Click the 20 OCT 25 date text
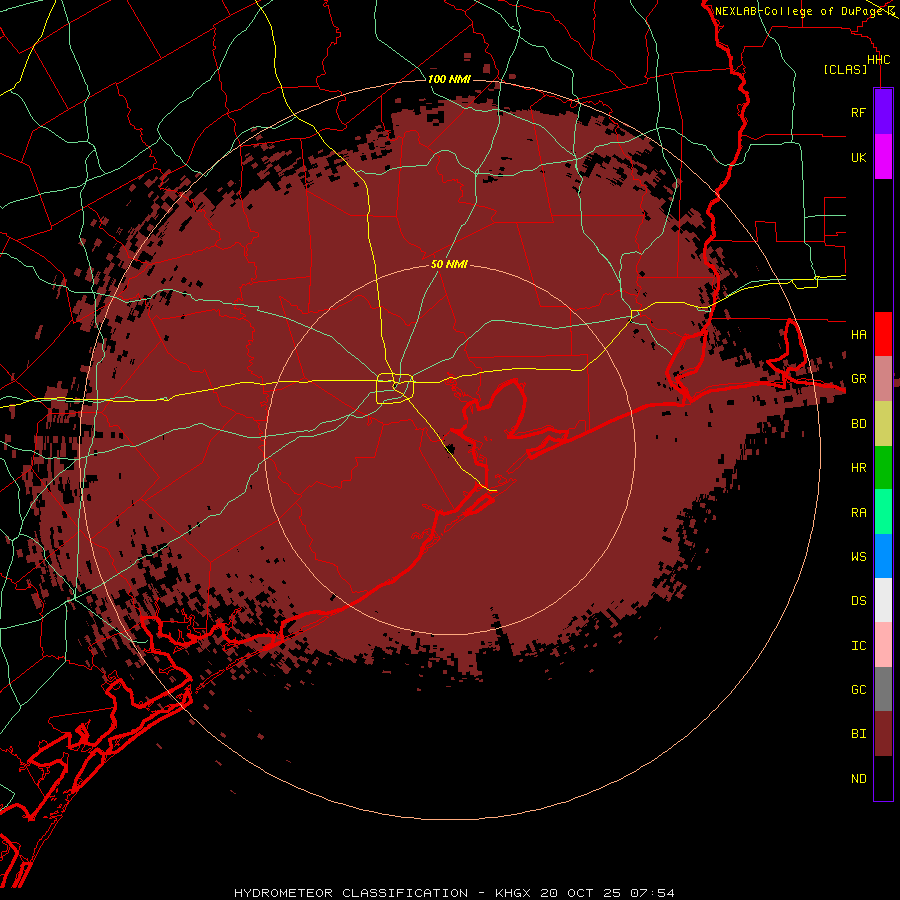Image resolution: width=900 pixels, height=900 pixels. click(x=581, y=893)
